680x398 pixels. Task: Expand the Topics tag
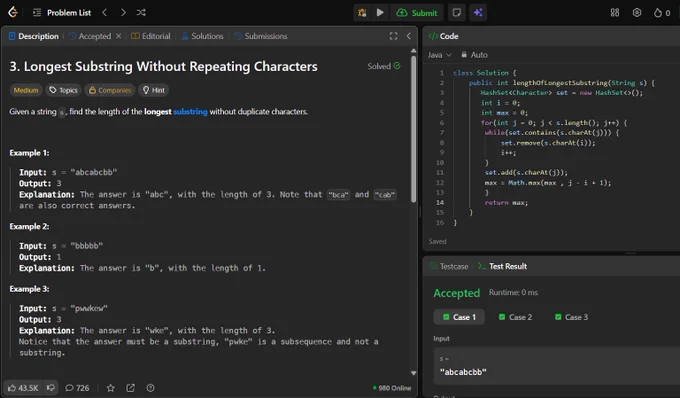[x=64, y=90]
